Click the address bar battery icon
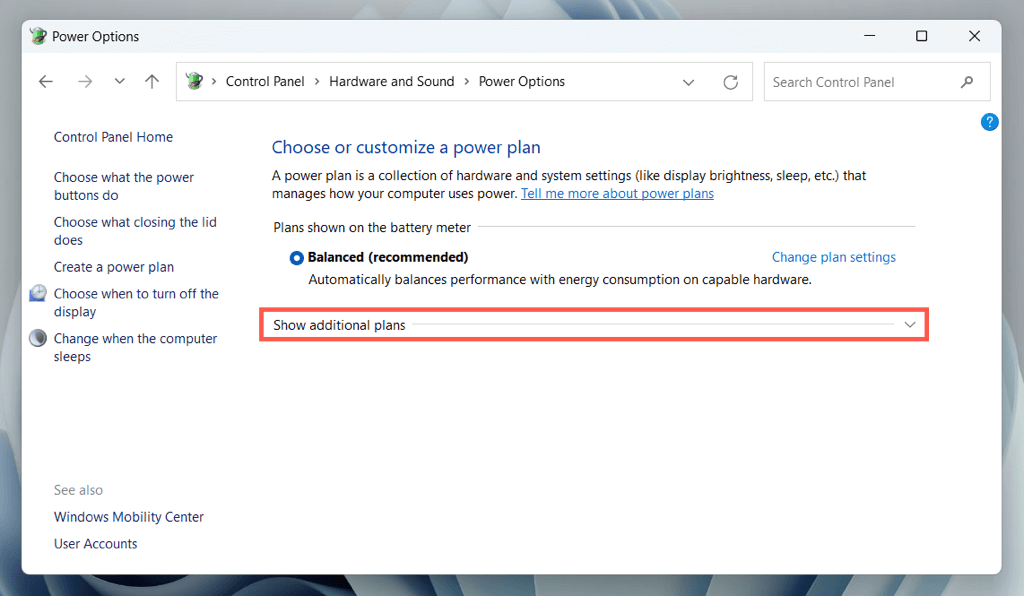Viewport: 1024px width, 596px height. point(195,82)
